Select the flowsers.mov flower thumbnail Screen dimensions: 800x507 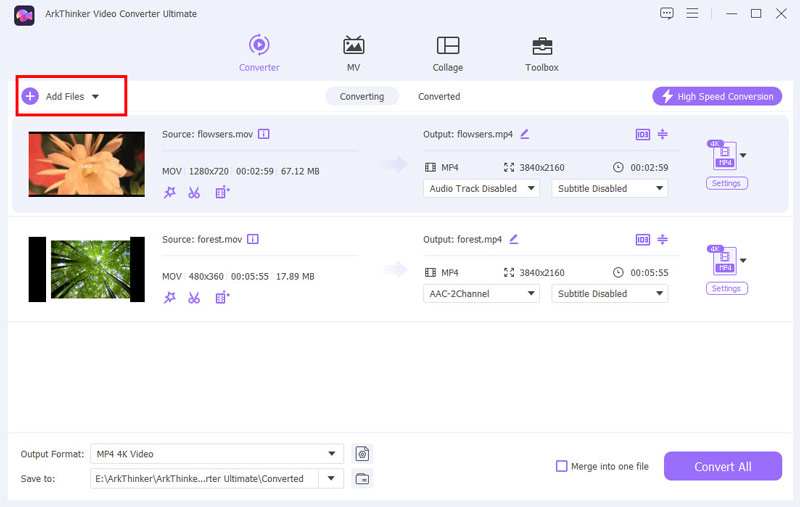(x=87, y=164)
